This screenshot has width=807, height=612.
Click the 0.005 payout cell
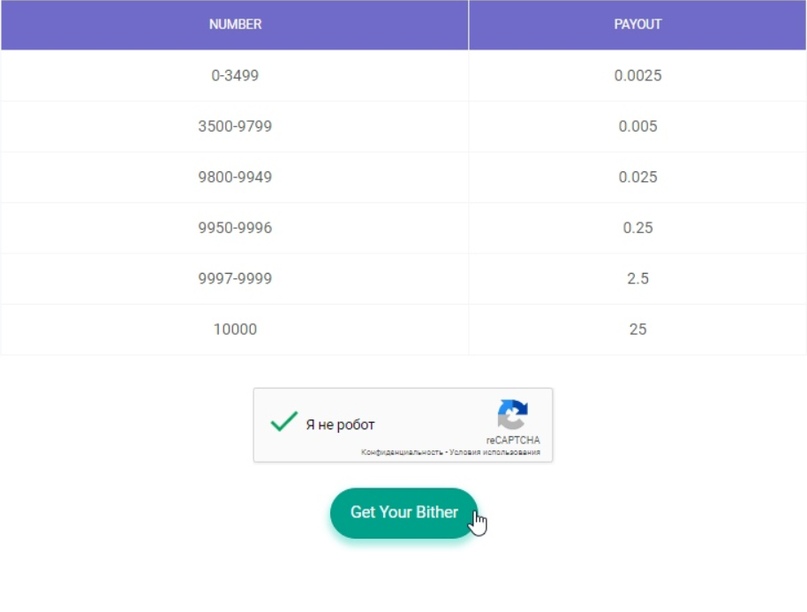click(637, 126)
